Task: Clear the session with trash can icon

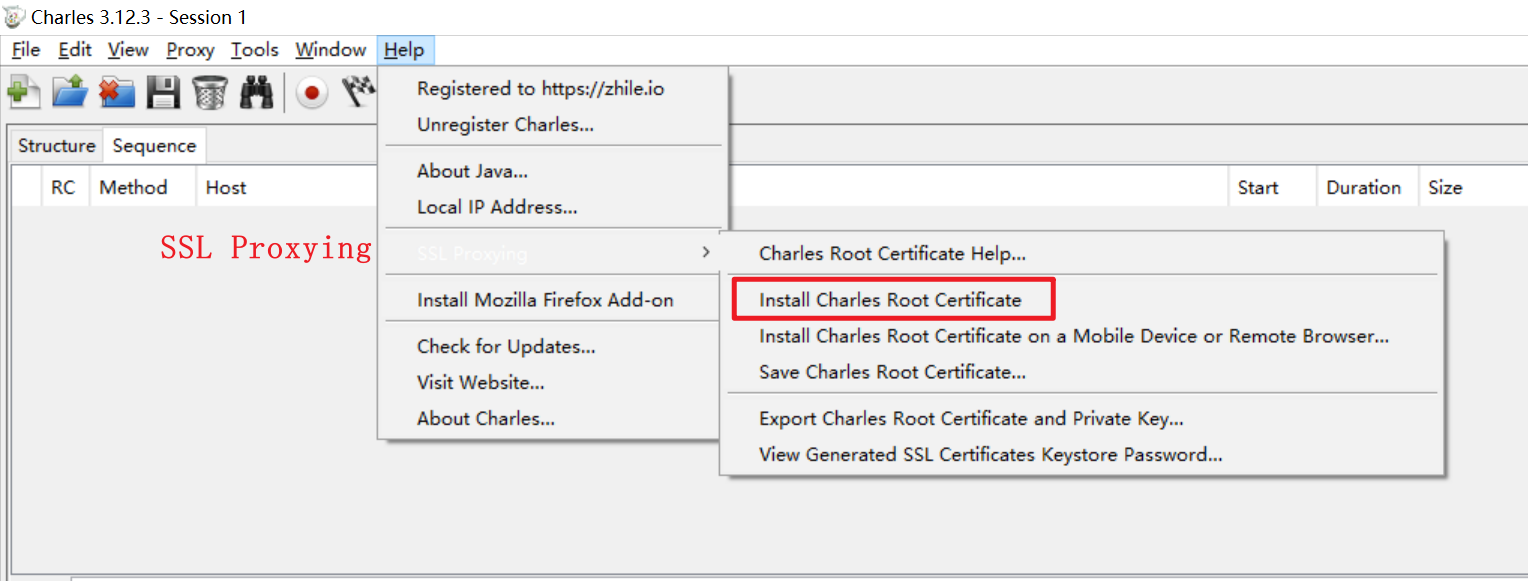Action: [x=210, y=93]
